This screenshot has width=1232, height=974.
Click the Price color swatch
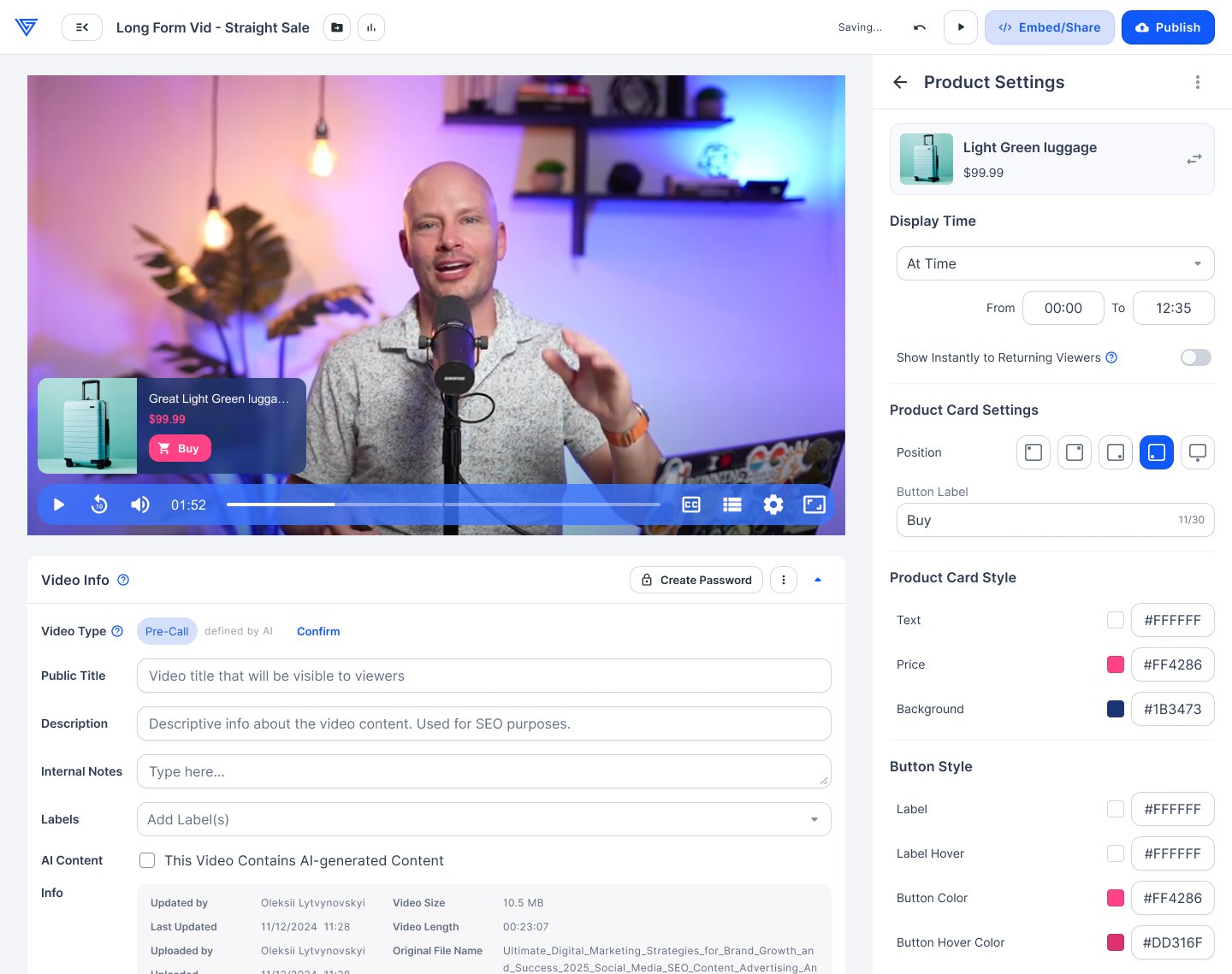click(1116, 664)
